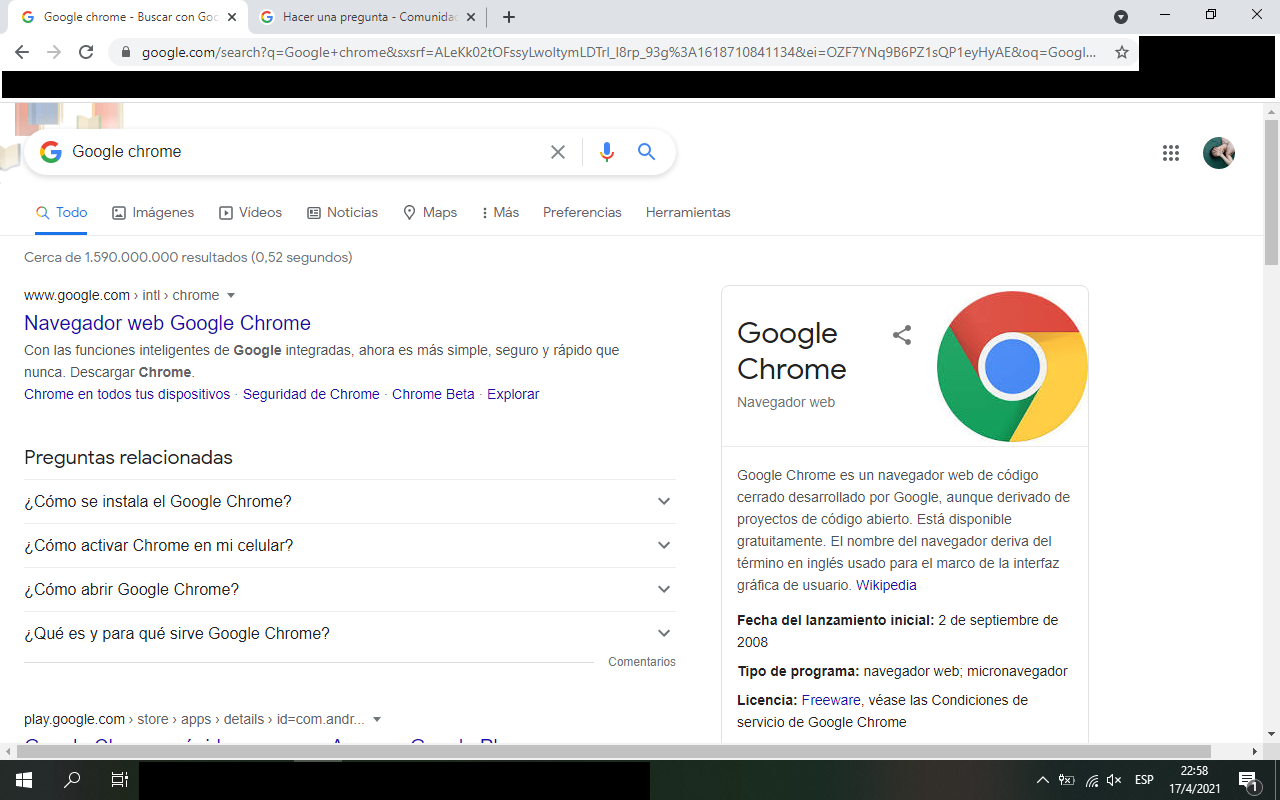Click the Comentarios feedback link
The image size is (1280, 800).
642,662
